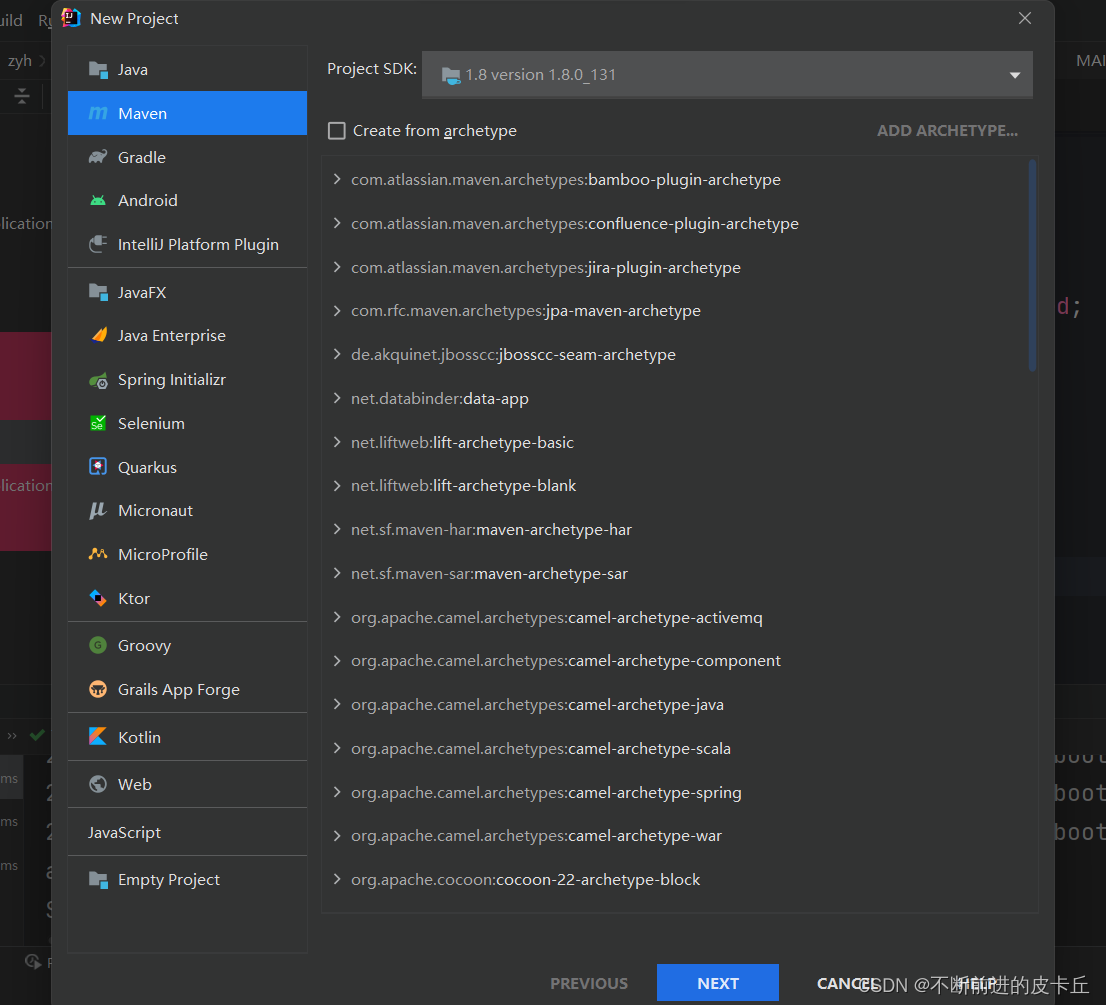Click the PREVIOUS button
Viewport: 1106px width, 1005px height.
[x=589, y=983]
